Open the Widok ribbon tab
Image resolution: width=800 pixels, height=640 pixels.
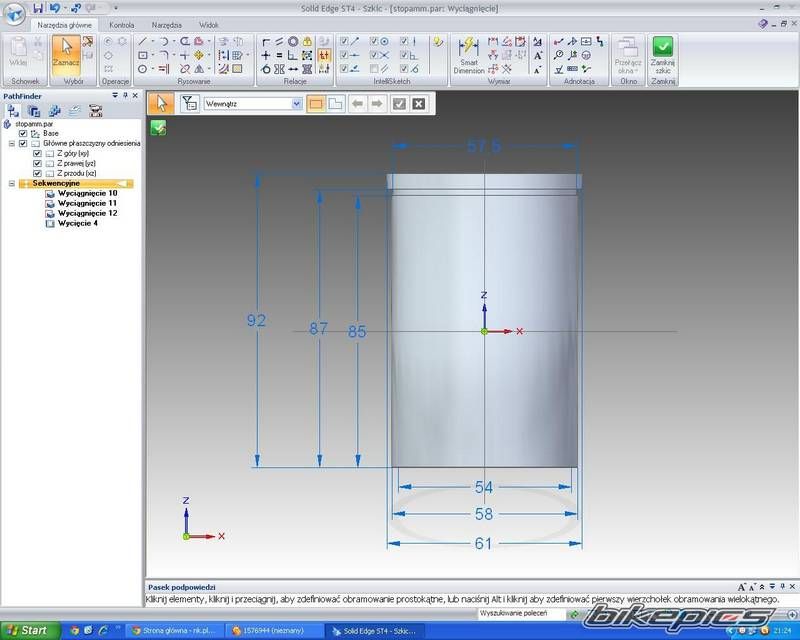[208, 25]
